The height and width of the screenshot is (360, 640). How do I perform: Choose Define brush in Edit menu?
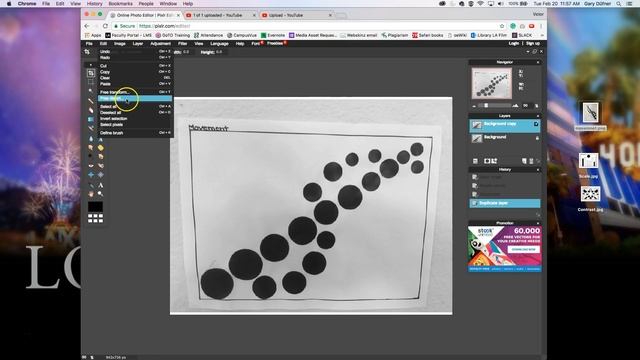[x=136, y=133]
